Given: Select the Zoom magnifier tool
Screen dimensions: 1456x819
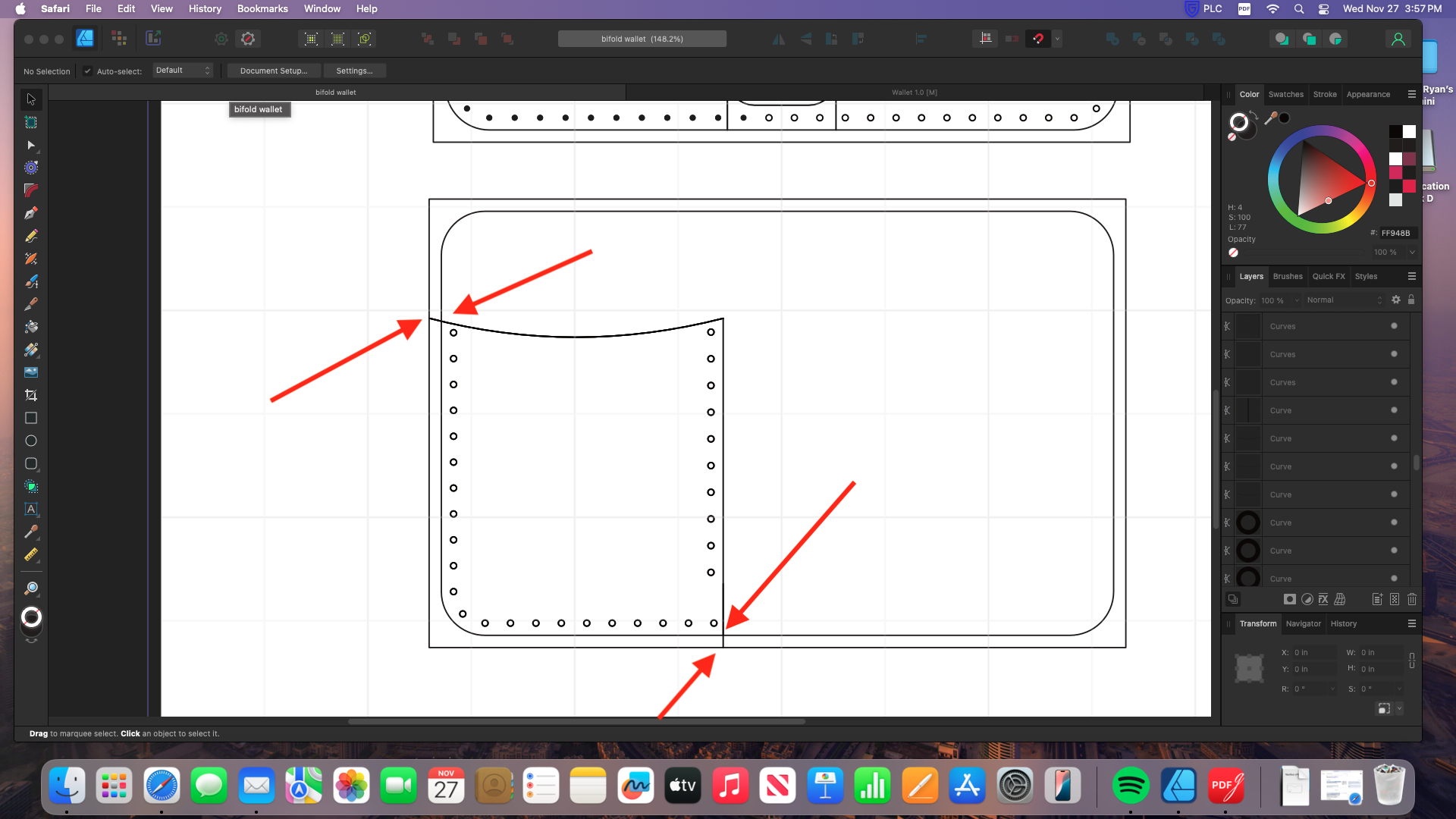Looking at the screenshot, I should click(x=31, y=588).
